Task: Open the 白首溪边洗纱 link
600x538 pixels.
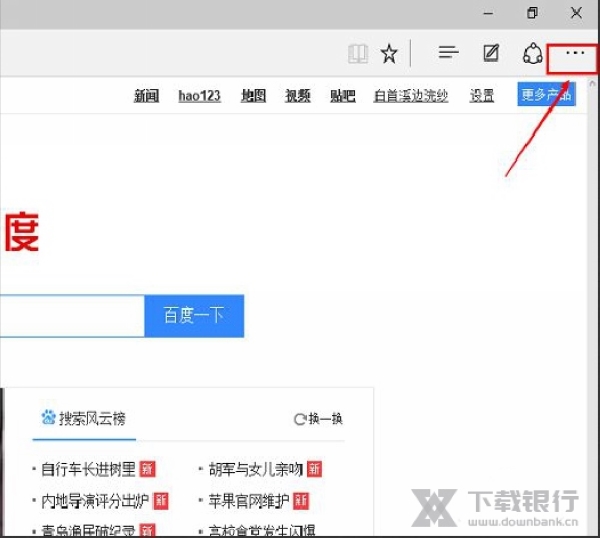Action: click(x=411, y=96)
